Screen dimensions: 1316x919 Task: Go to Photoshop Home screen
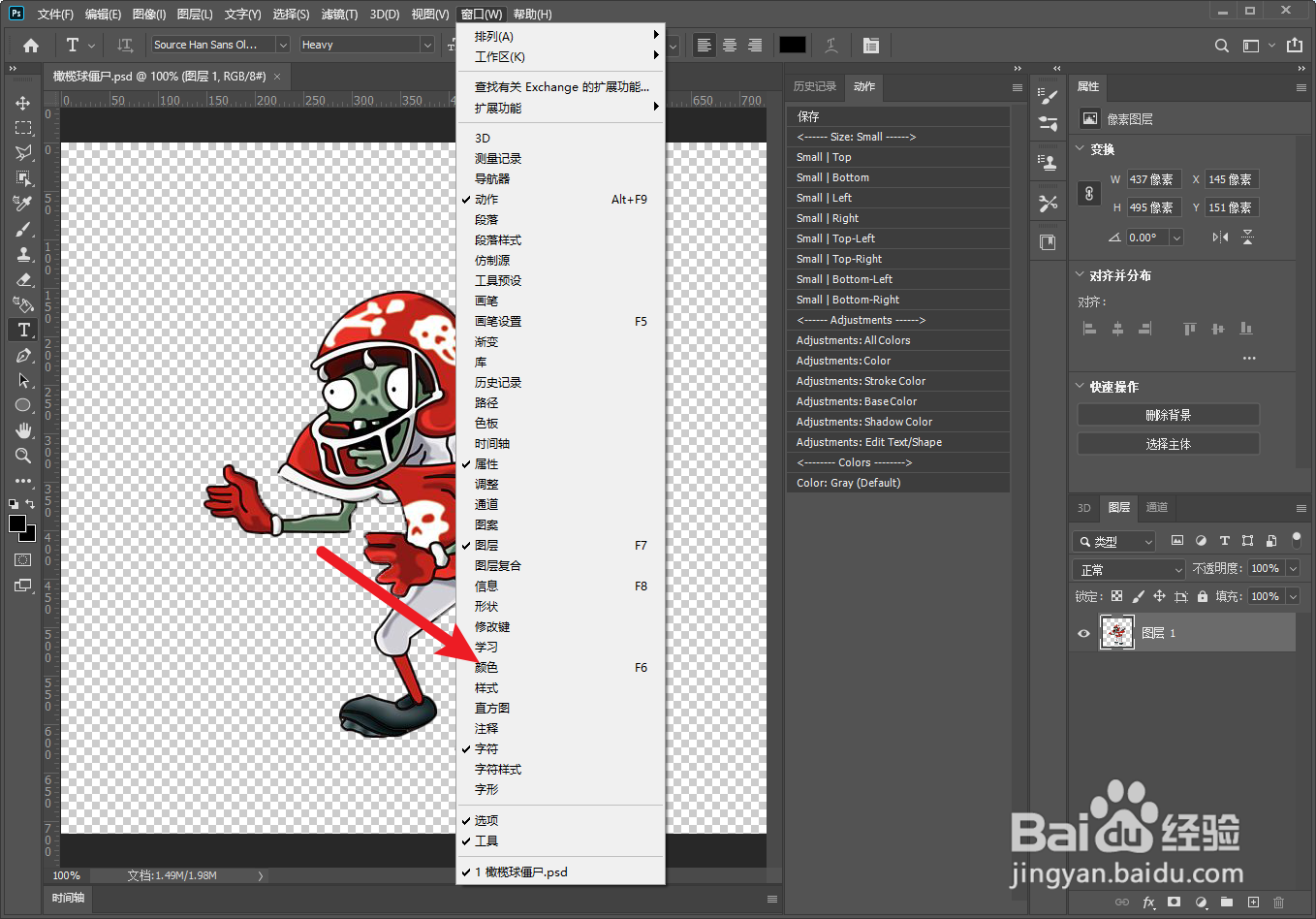[31, 46]
